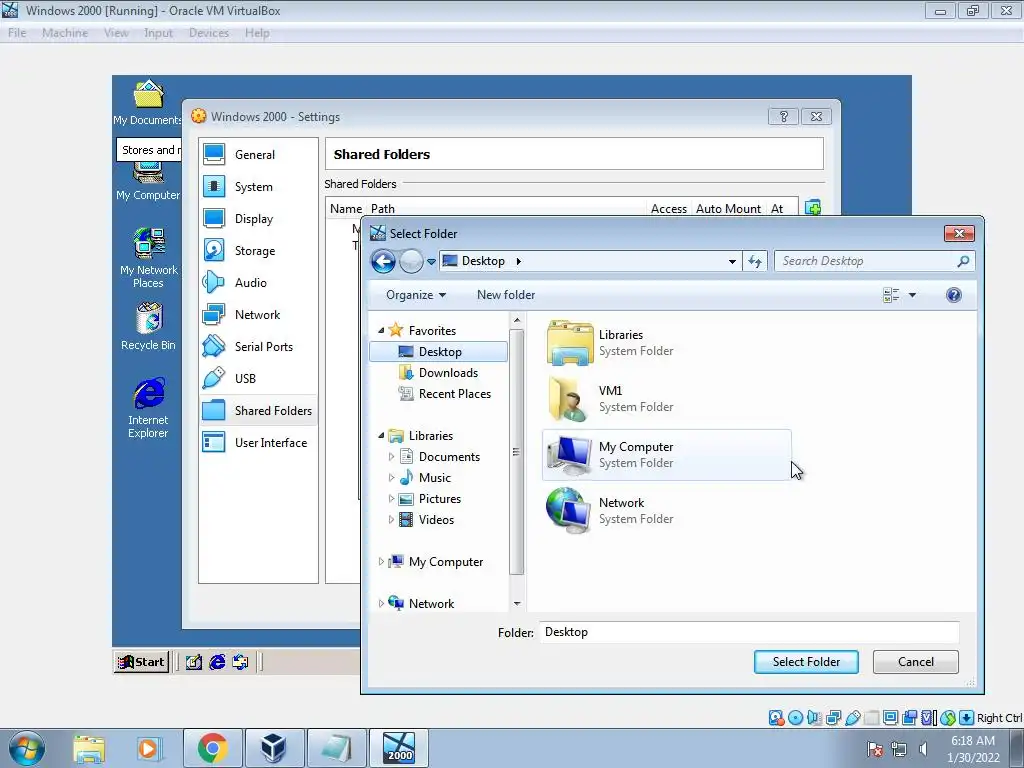Click the change view icon
Screen dimensions: 1024x768
(x=891, y=295)
